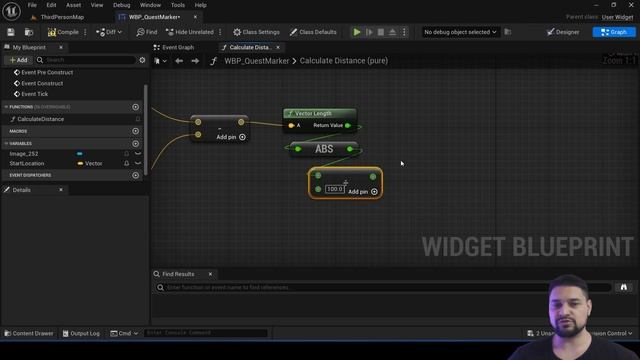Select CalculateDistance function
Screen dimensions: 640x360
(40, 119)
